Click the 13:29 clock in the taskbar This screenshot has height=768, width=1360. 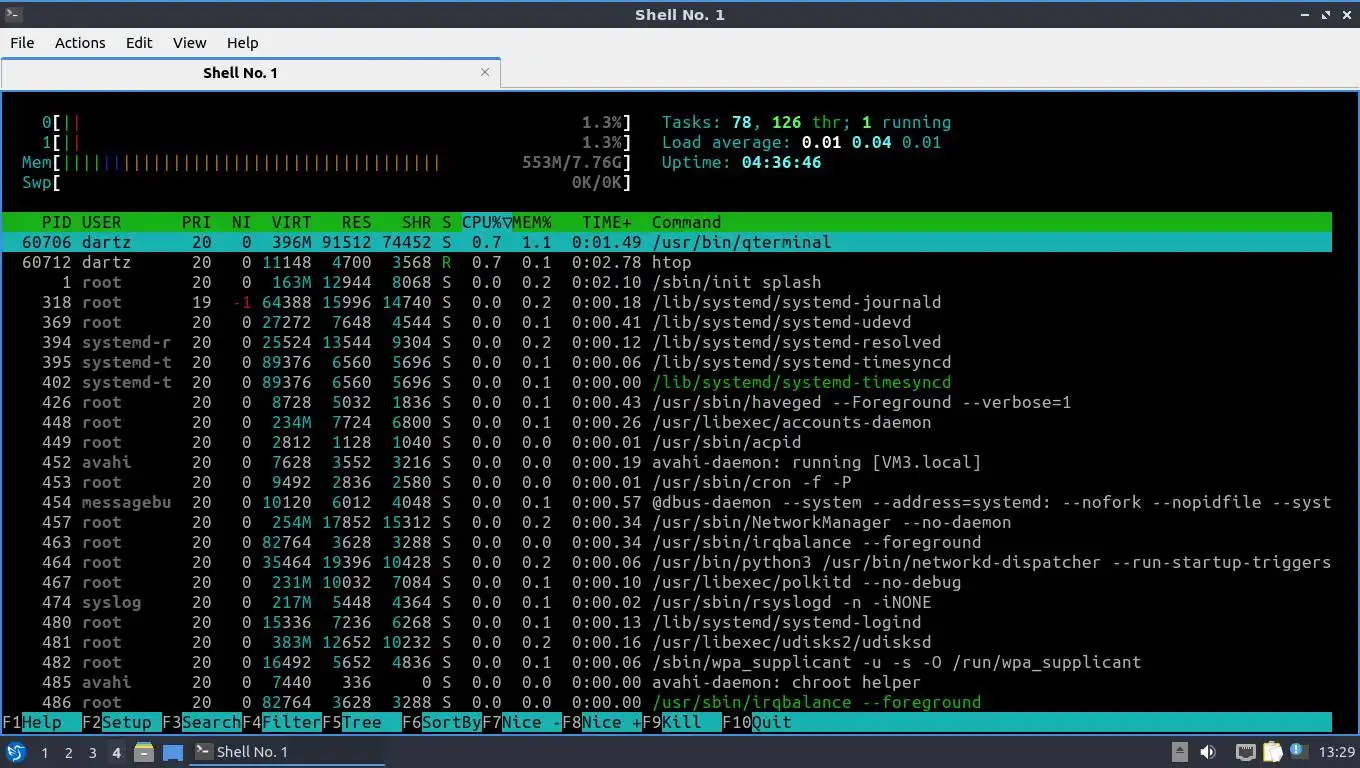coord(1336,752)
